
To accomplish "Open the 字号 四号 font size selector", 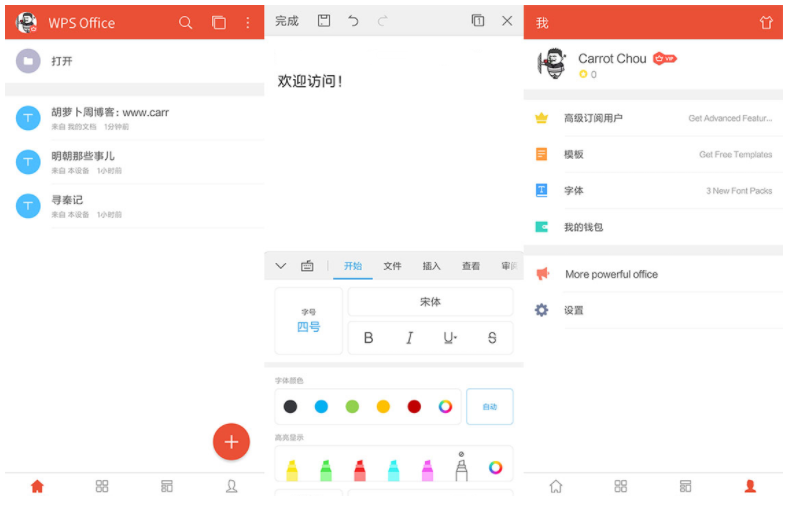I will (x=309, y=321).
